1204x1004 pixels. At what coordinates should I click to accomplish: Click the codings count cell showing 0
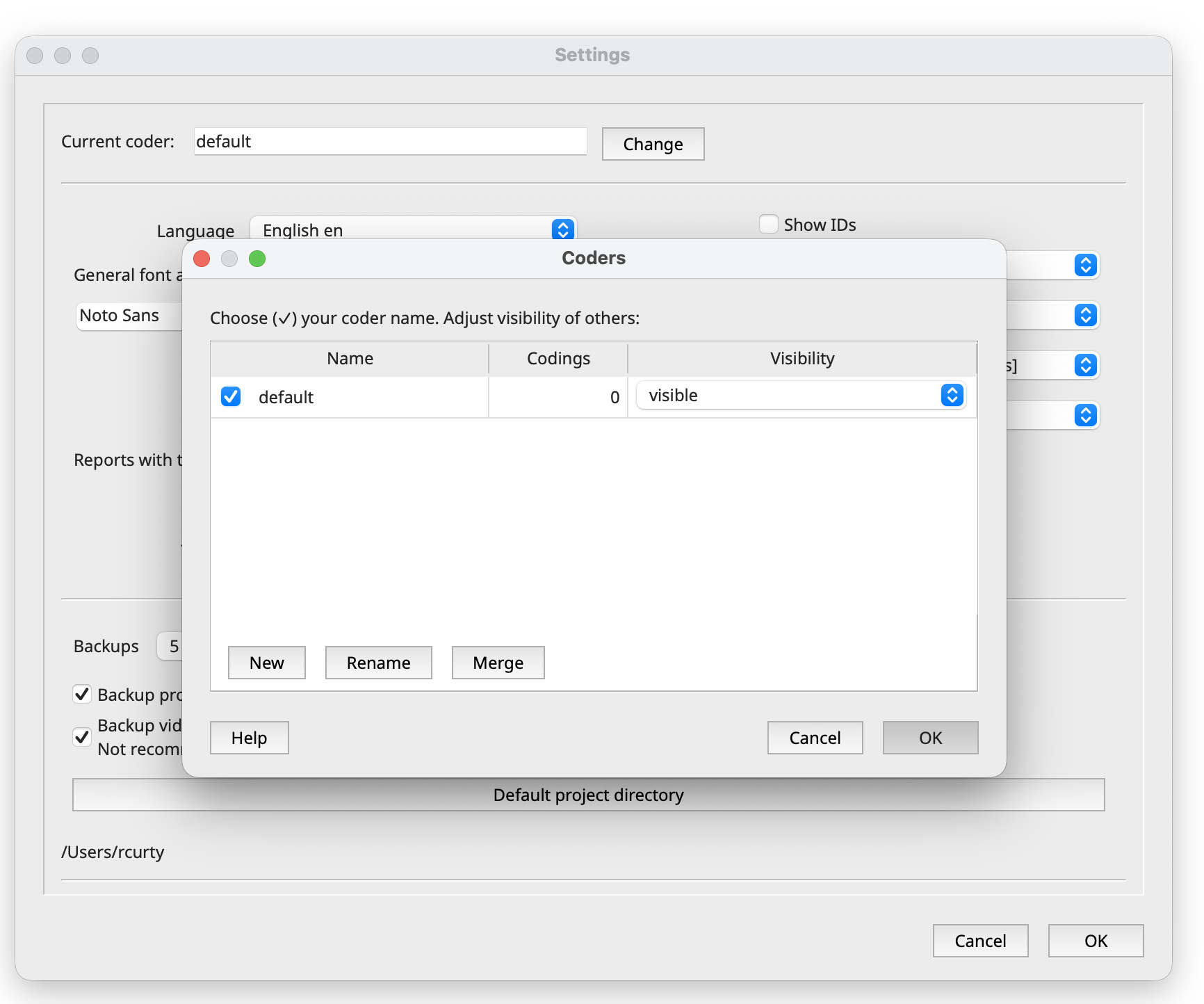[558, 397]
